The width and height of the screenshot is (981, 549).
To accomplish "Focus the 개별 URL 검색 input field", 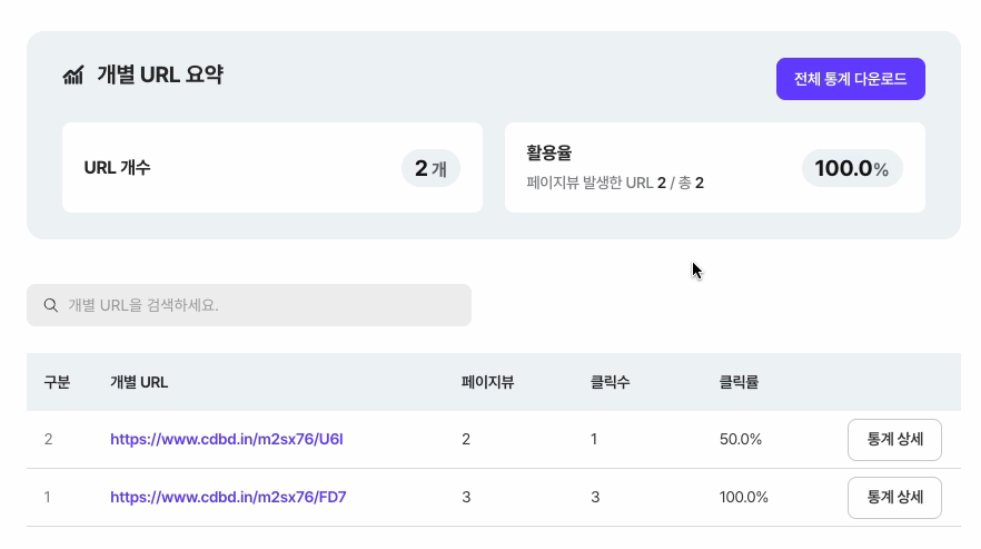I will pyautogui.click(x=260, y=306).
